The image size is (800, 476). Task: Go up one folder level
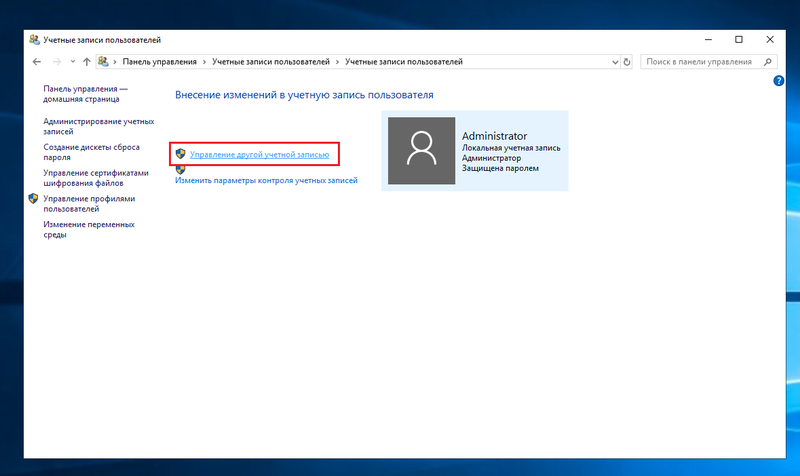pos(87,62)
